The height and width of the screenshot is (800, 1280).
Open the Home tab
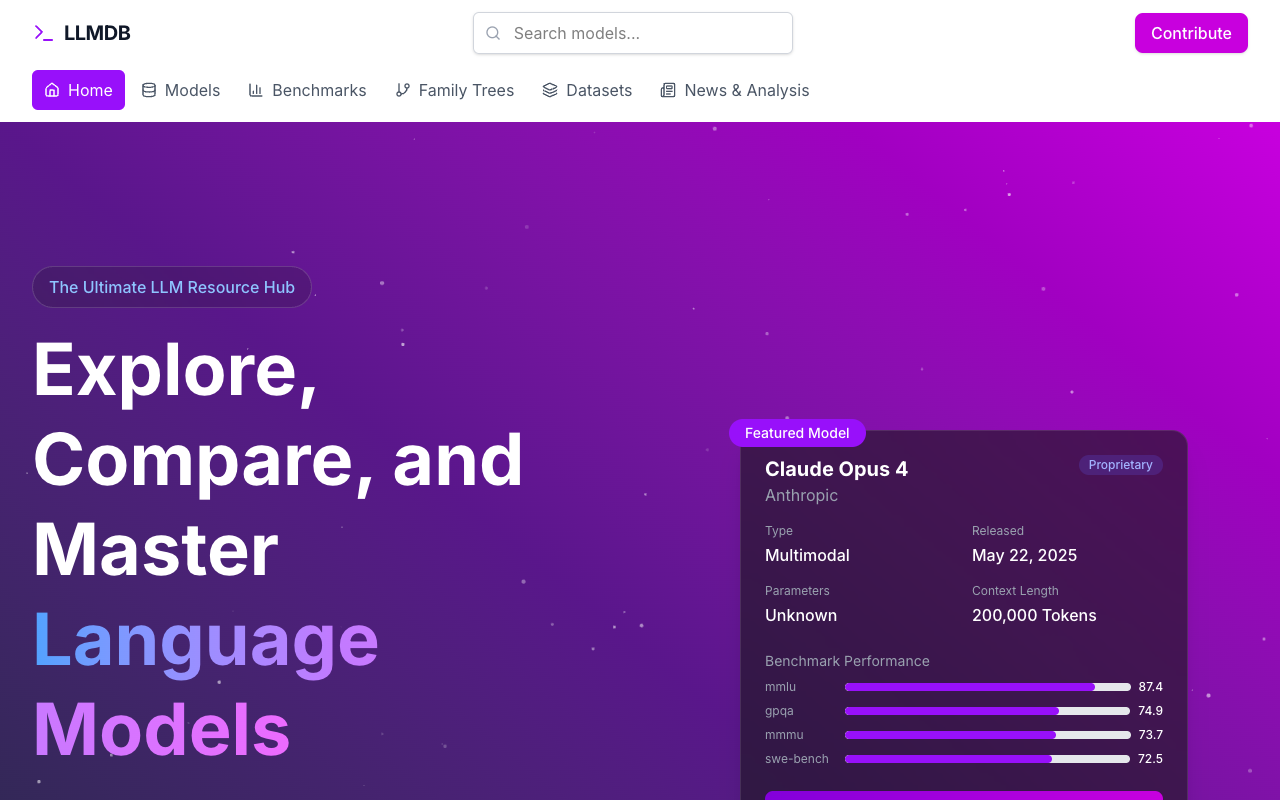78,90
